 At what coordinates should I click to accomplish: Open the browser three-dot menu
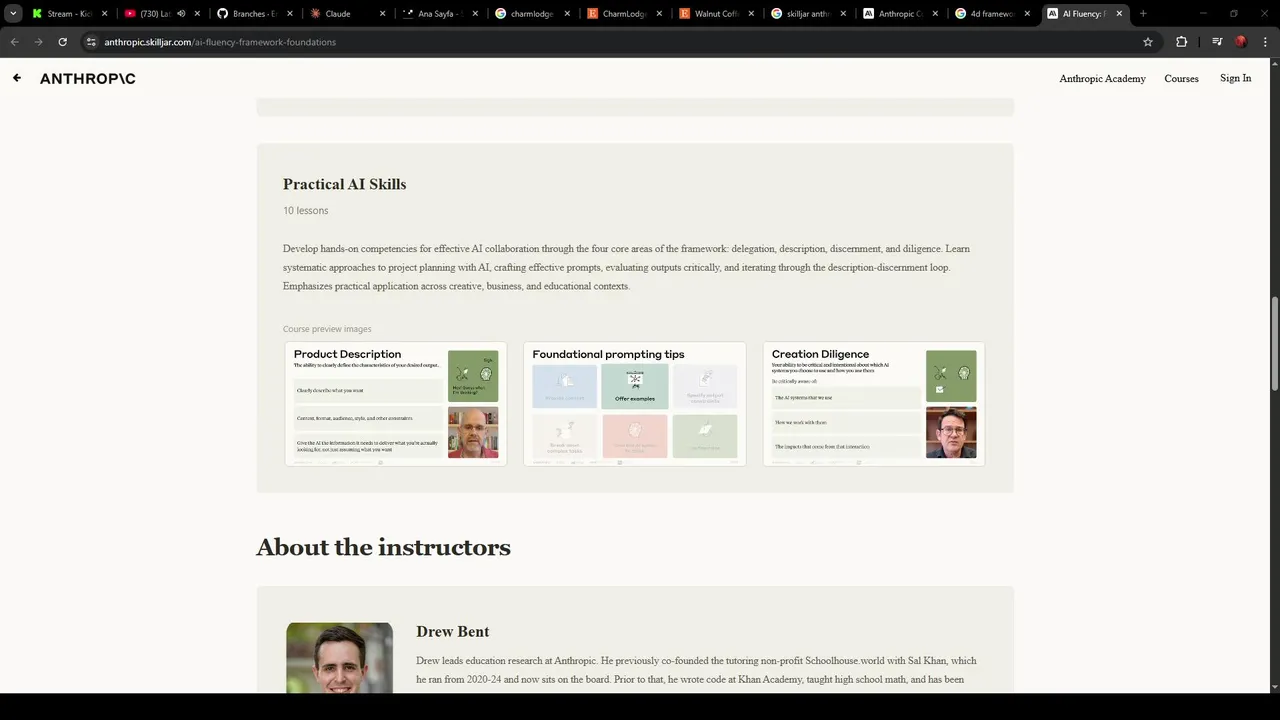[1265, 42]
